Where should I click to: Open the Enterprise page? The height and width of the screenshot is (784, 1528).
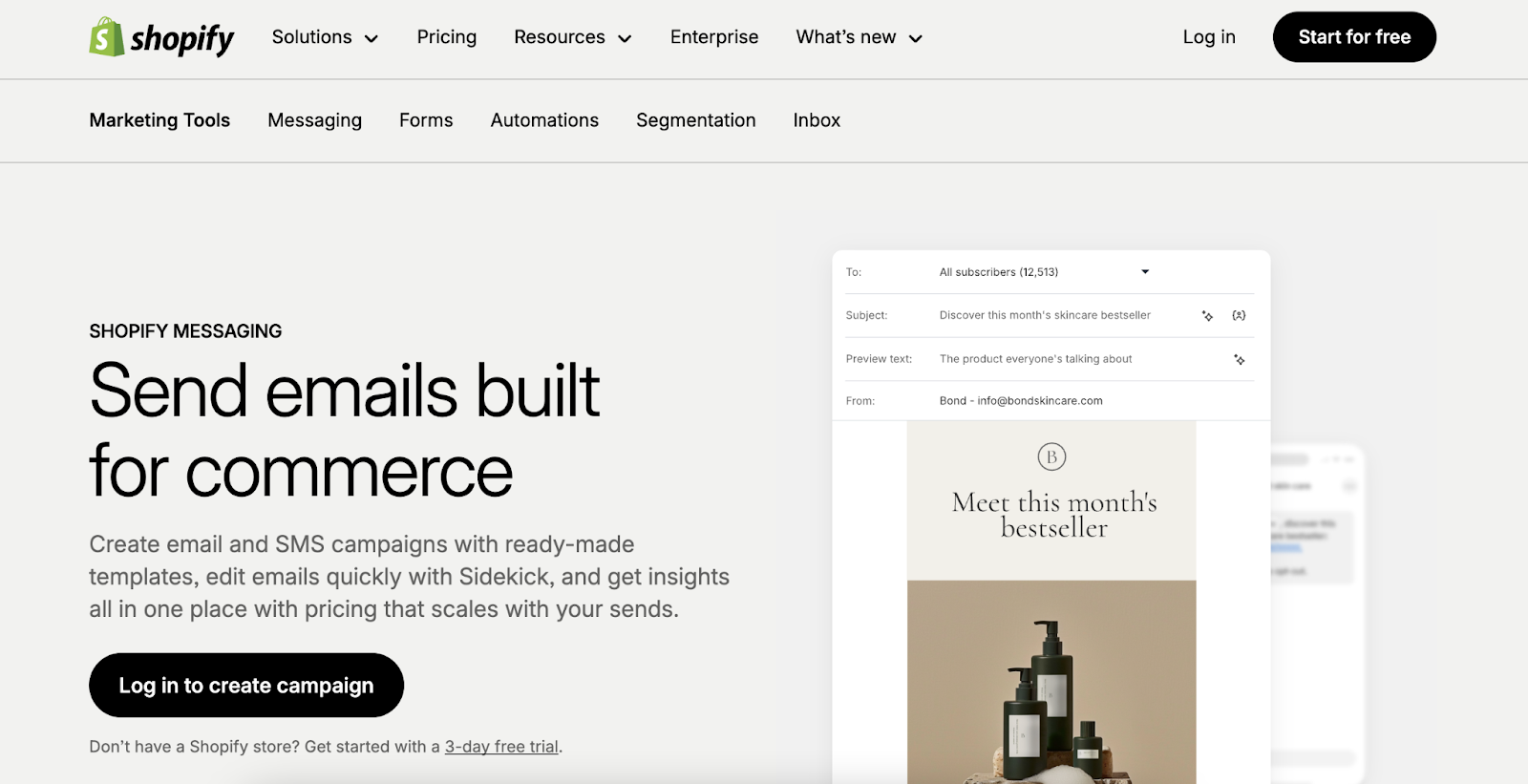pos(714,37)
